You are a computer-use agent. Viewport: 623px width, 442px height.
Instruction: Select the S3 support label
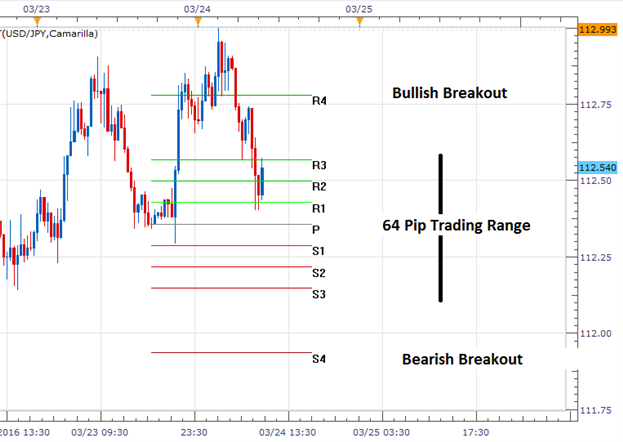point(319,294)
